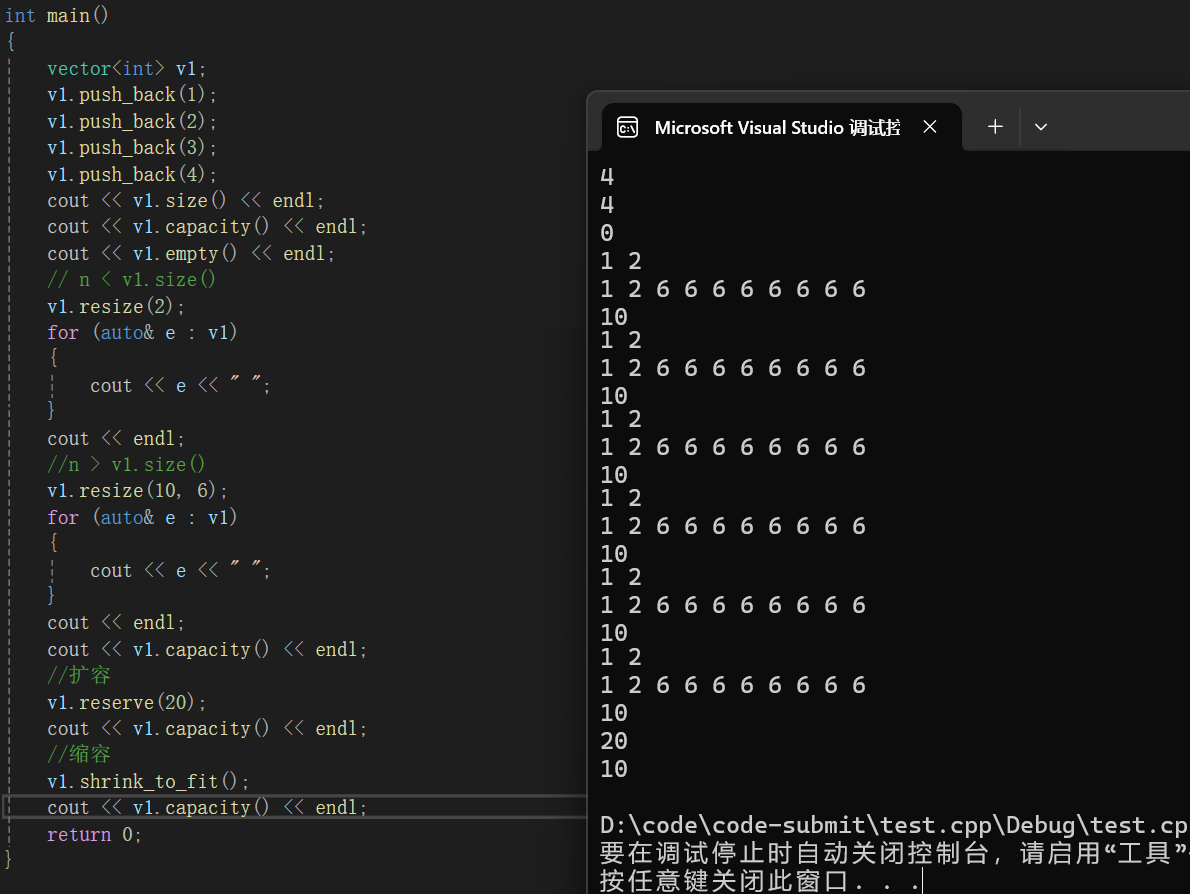Screen dimensions: 1190x894
Task: Click the '//扩容' comment line
Action: pos(79,675)
